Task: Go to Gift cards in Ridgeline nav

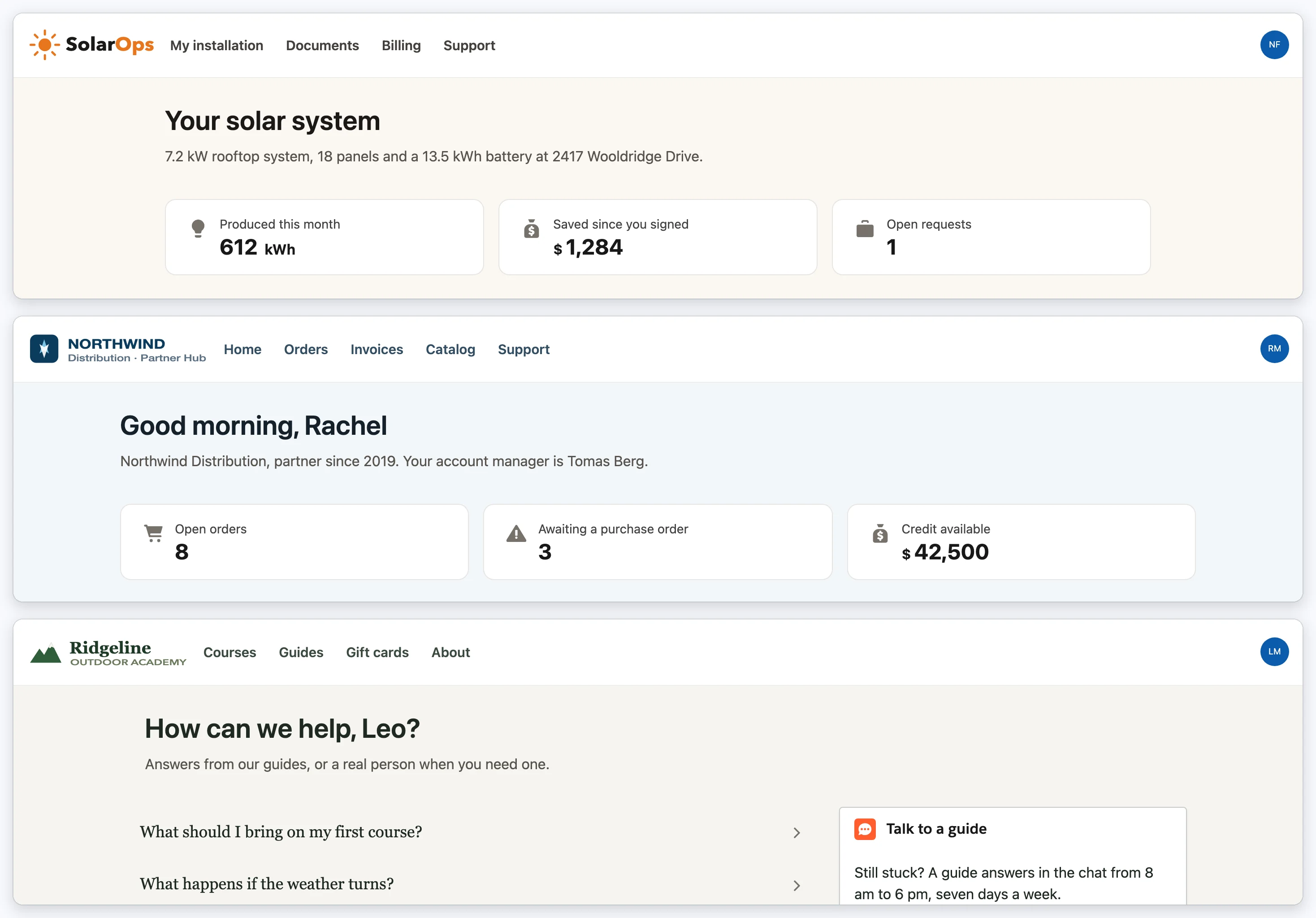Action: tap(377, 652)
